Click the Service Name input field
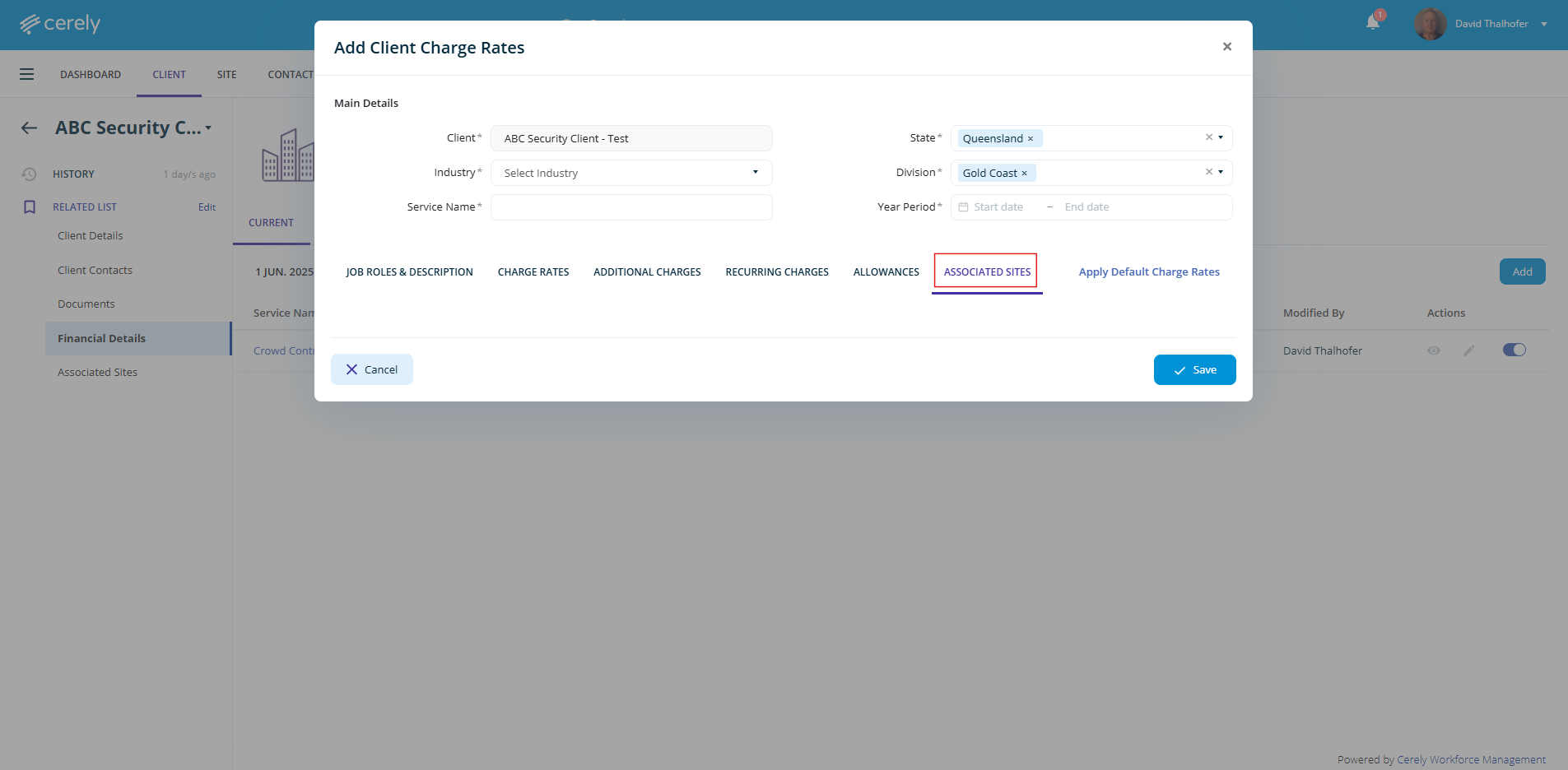This screenshot has width=1568, height=770. click(631, 207)
